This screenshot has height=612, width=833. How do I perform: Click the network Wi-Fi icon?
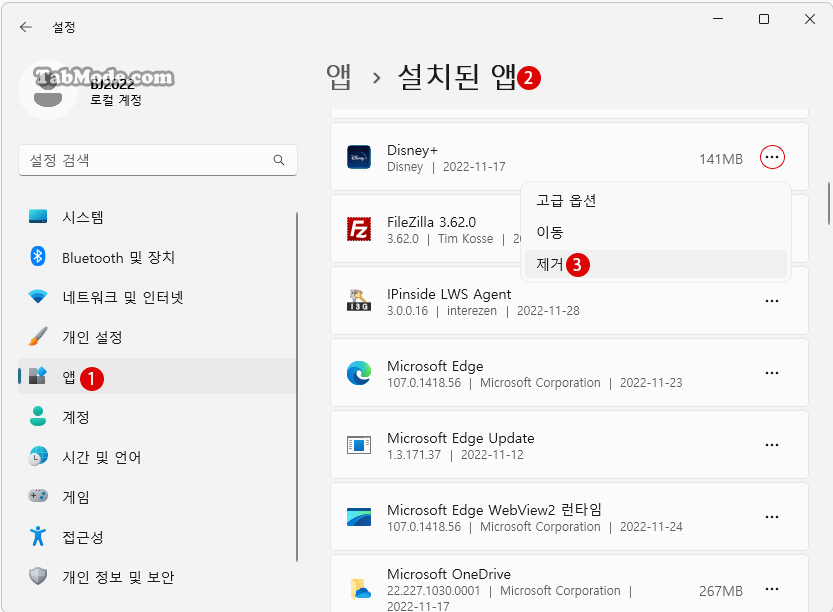pos(38,296)
